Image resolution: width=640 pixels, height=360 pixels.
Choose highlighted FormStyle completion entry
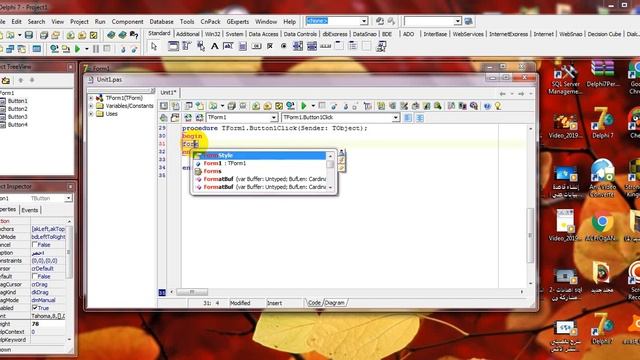tap(260, 156)
